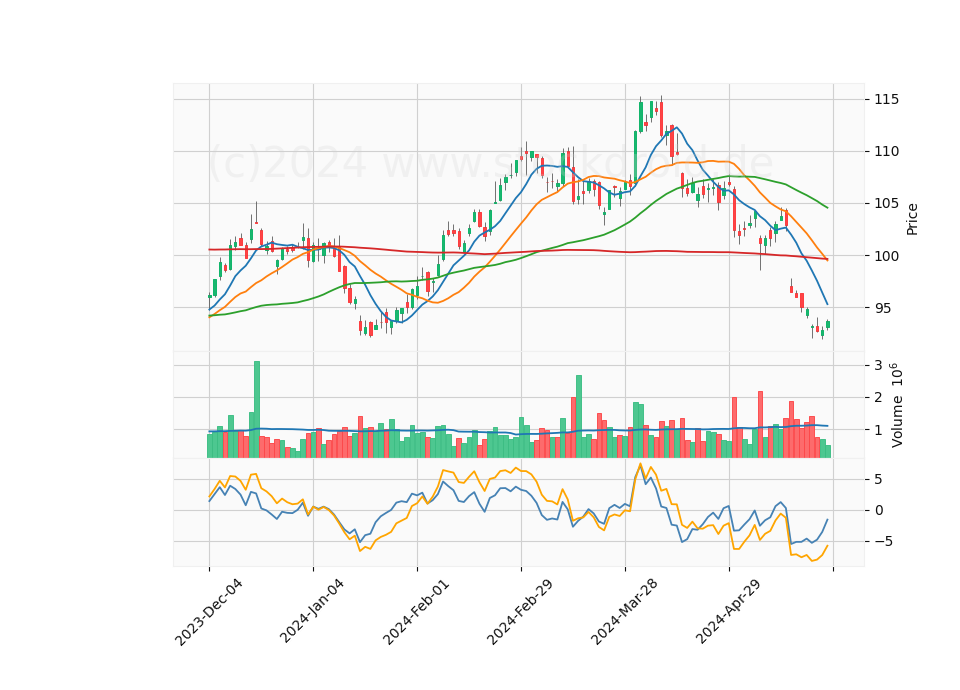Click the 115 price axis label
The height and width of the screenshot is (690, 960).
[x=887, y=99]
